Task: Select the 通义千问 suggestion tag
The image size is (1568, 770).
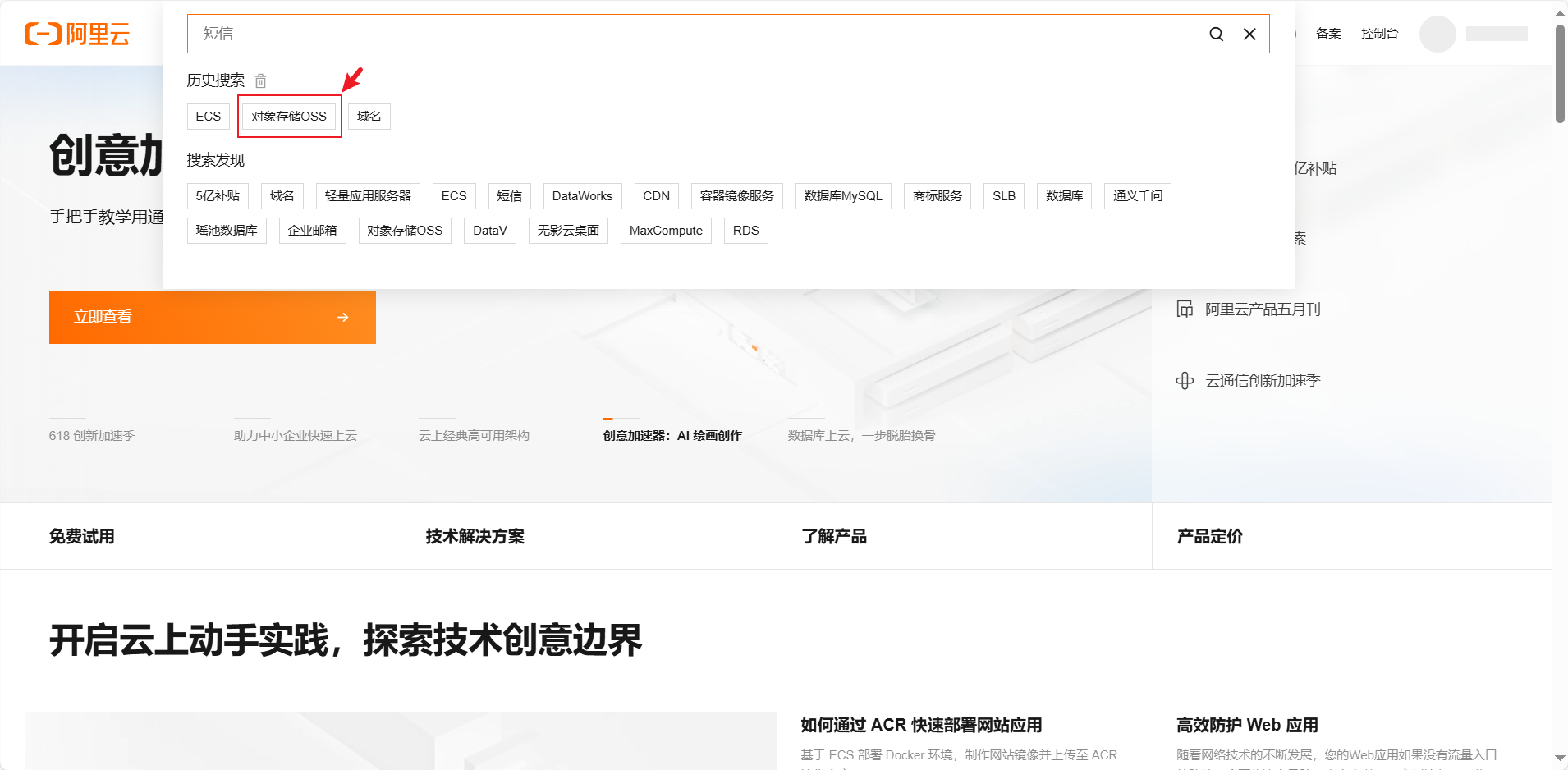Action: coord(1138,196)
